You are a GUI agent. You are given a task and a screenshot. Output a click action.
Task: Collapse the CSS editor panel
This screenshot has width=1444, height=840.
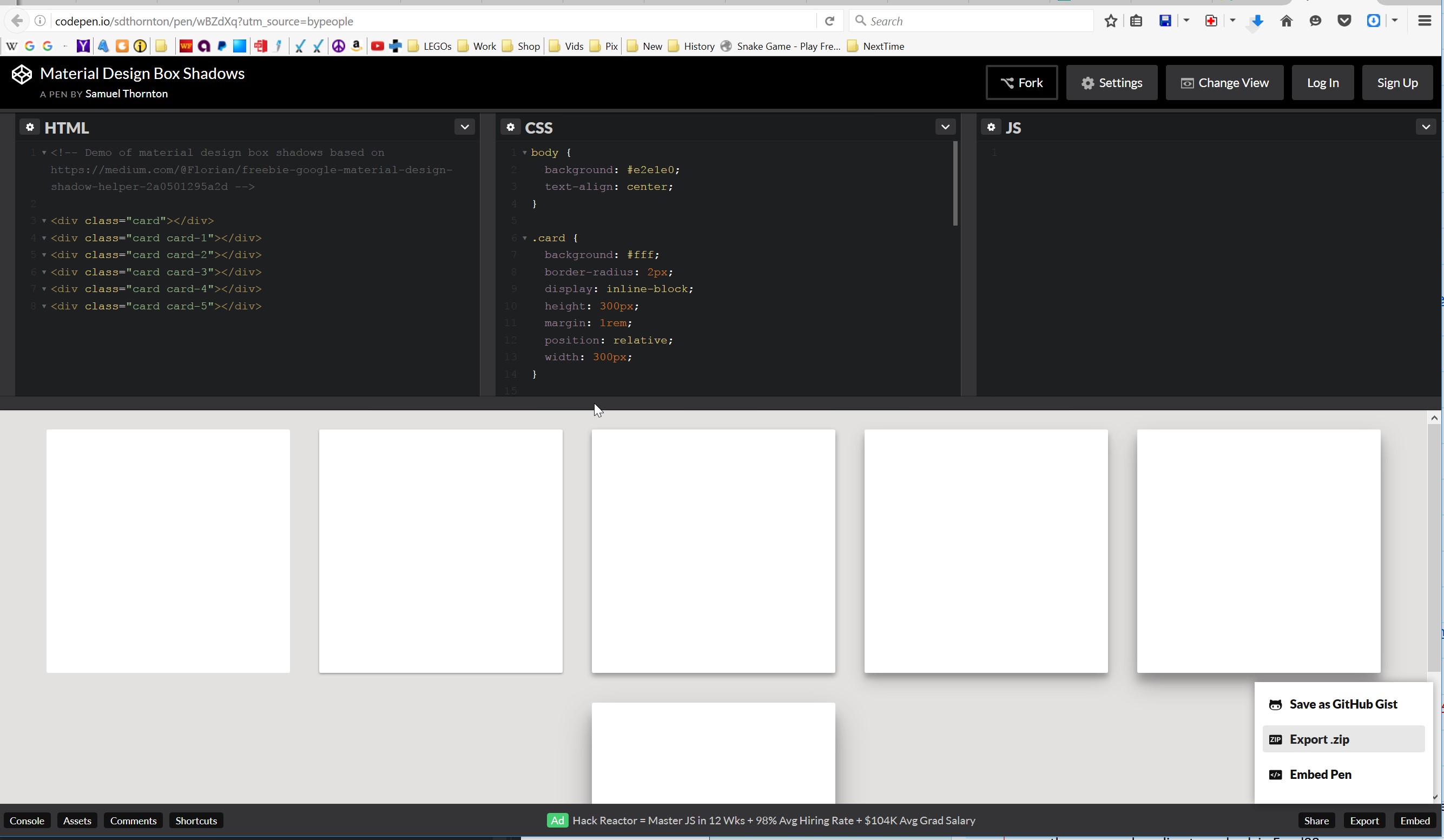point(945,127)
